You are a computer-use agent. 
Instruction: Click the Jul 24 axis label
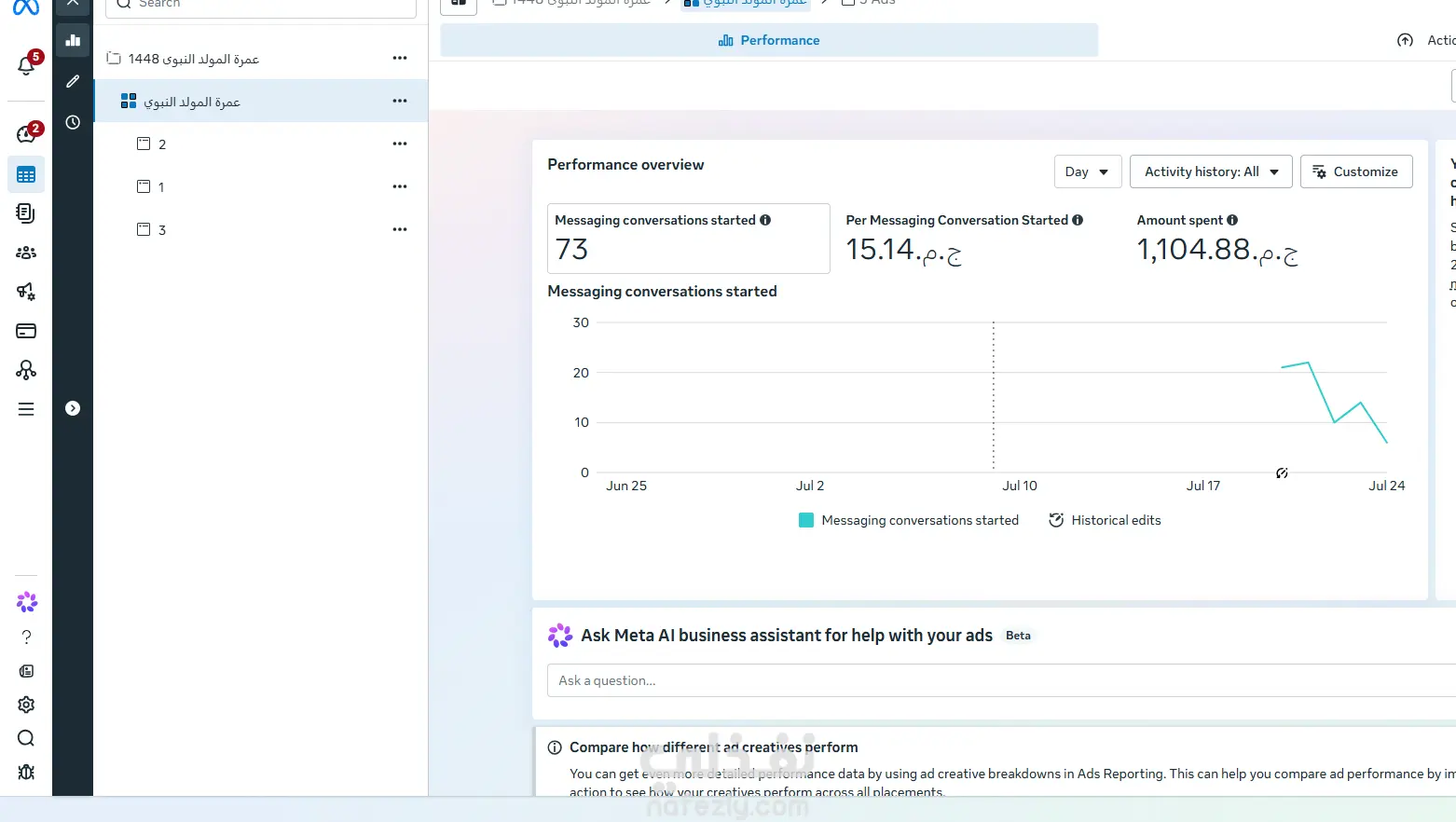pyautogui.click(x=1387, y=486)
